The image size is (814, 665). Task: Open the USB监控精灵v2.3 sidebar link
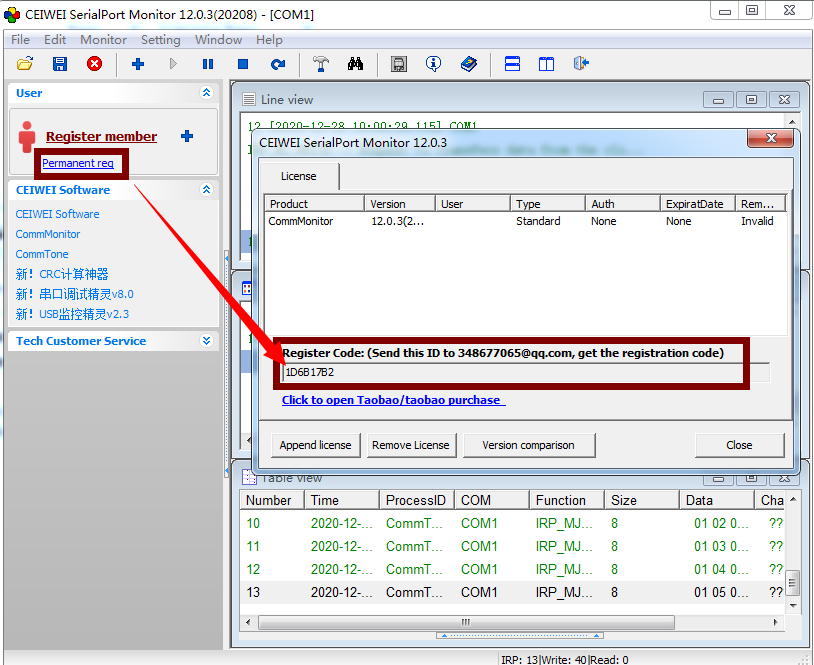pos(72,314)
